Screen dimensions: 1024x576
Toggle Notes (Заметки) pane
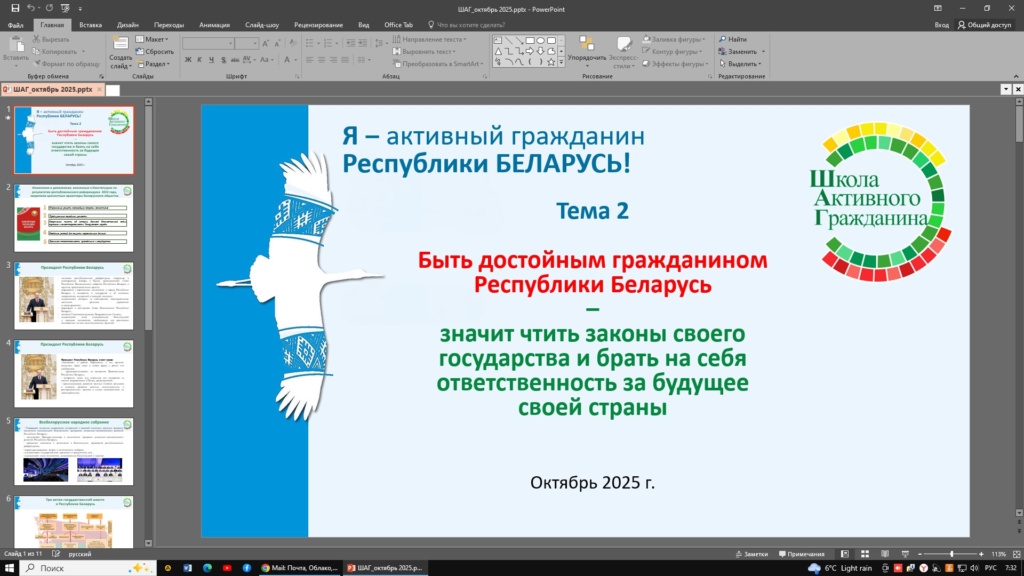coord(750,554)
